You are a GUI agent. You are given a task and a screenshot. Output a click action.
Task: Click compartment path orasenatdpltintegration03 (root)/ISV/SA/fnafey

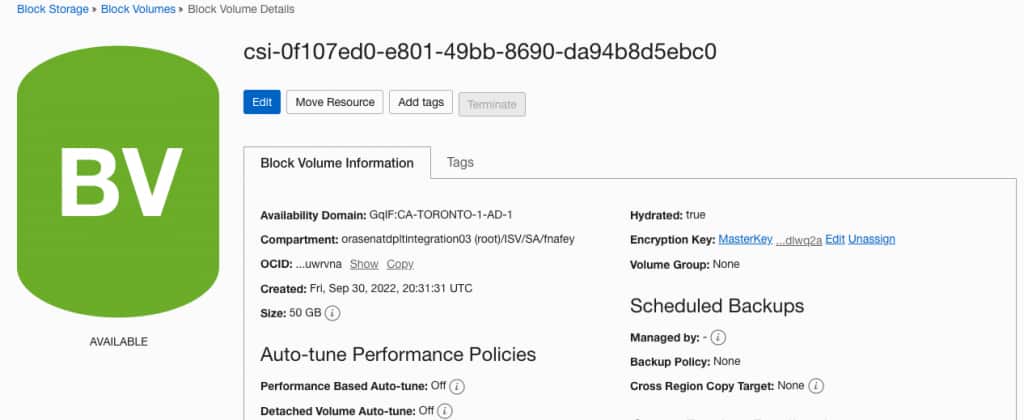(x=458, y=239)
